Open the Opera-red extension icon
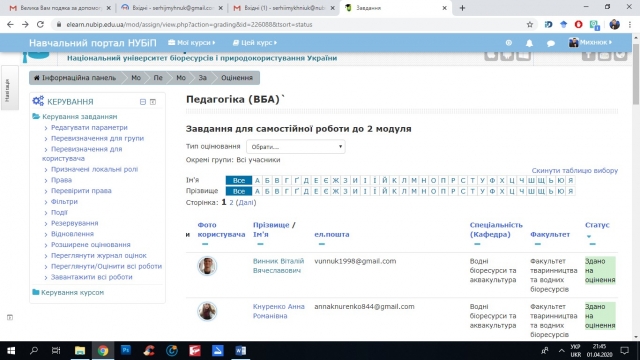Image resolution: width=640 pixels, height=360 pixels. (x=578, y=24)
